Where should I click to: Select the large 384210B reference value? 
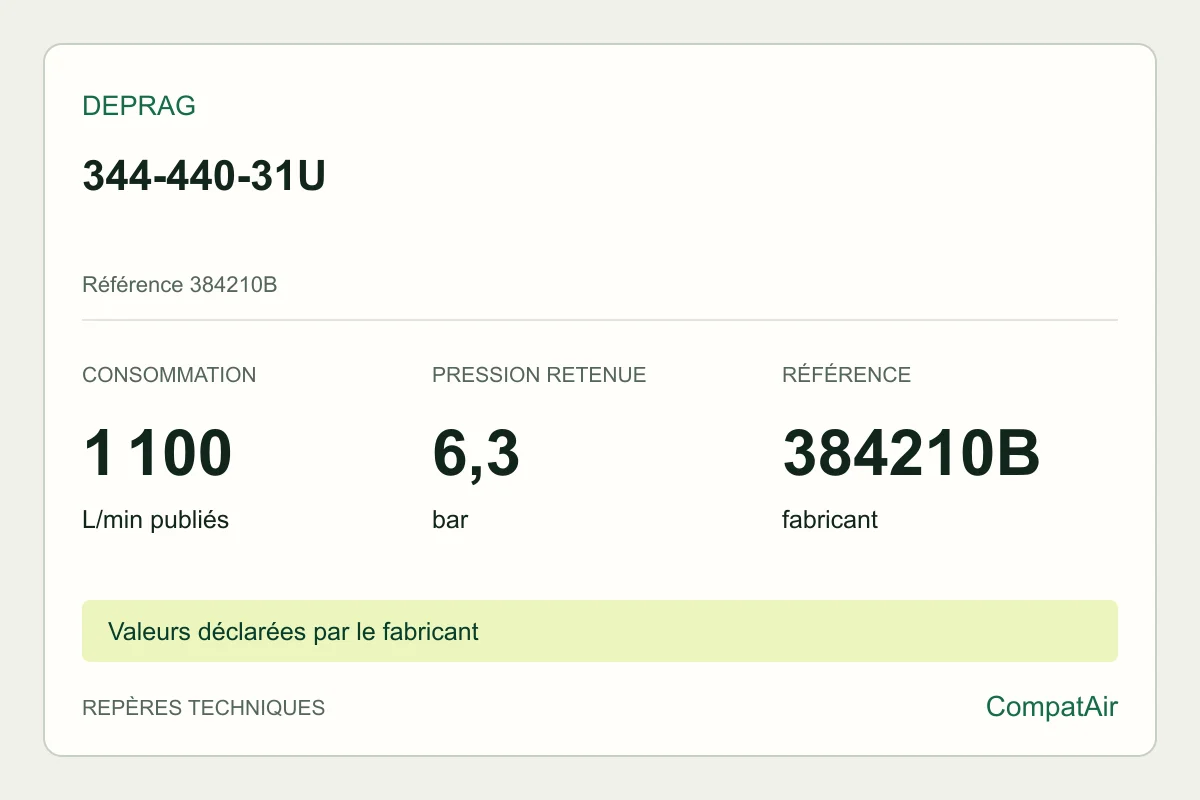(x=911, y=453)
